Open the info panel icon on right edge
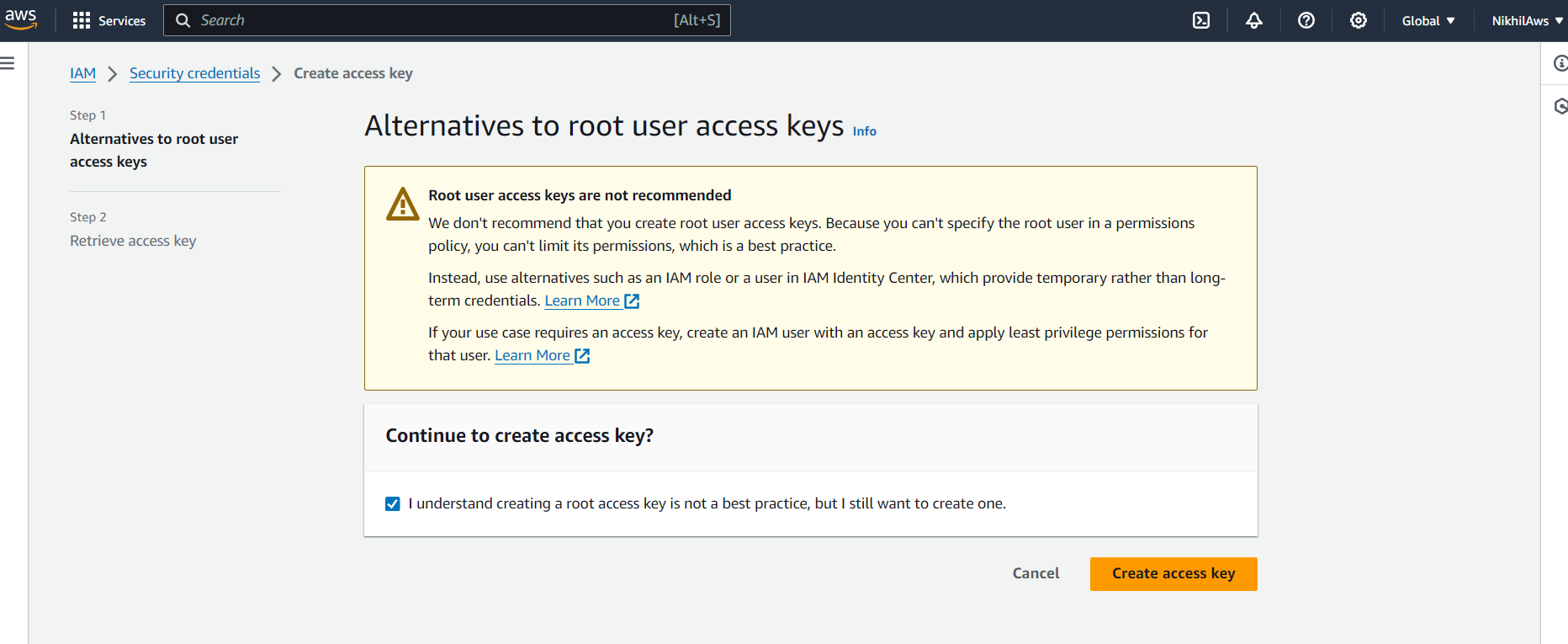 tap(1560, 63)
